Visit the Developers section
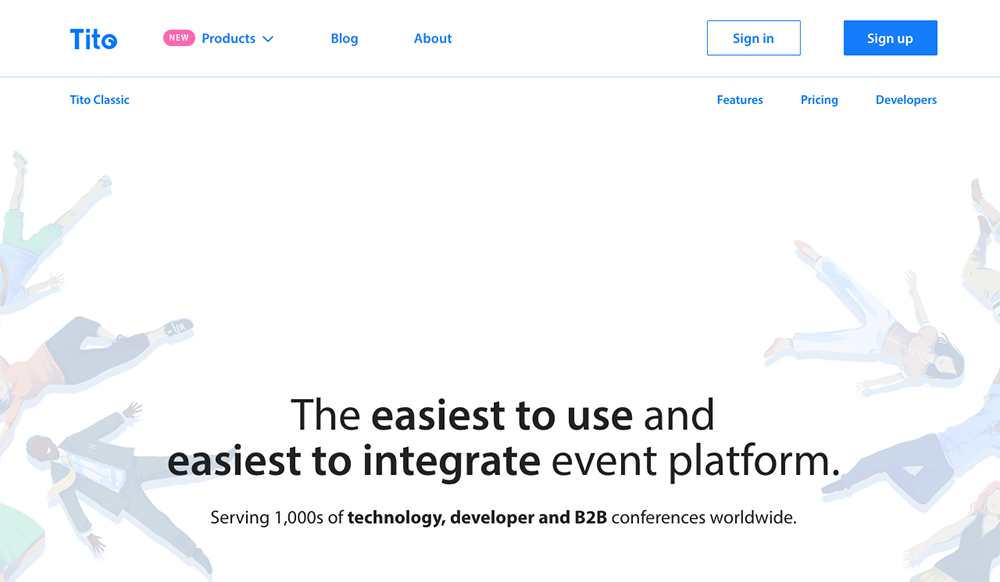The height and width of the screenshot is (582, 1000). [x=906, y=100]
